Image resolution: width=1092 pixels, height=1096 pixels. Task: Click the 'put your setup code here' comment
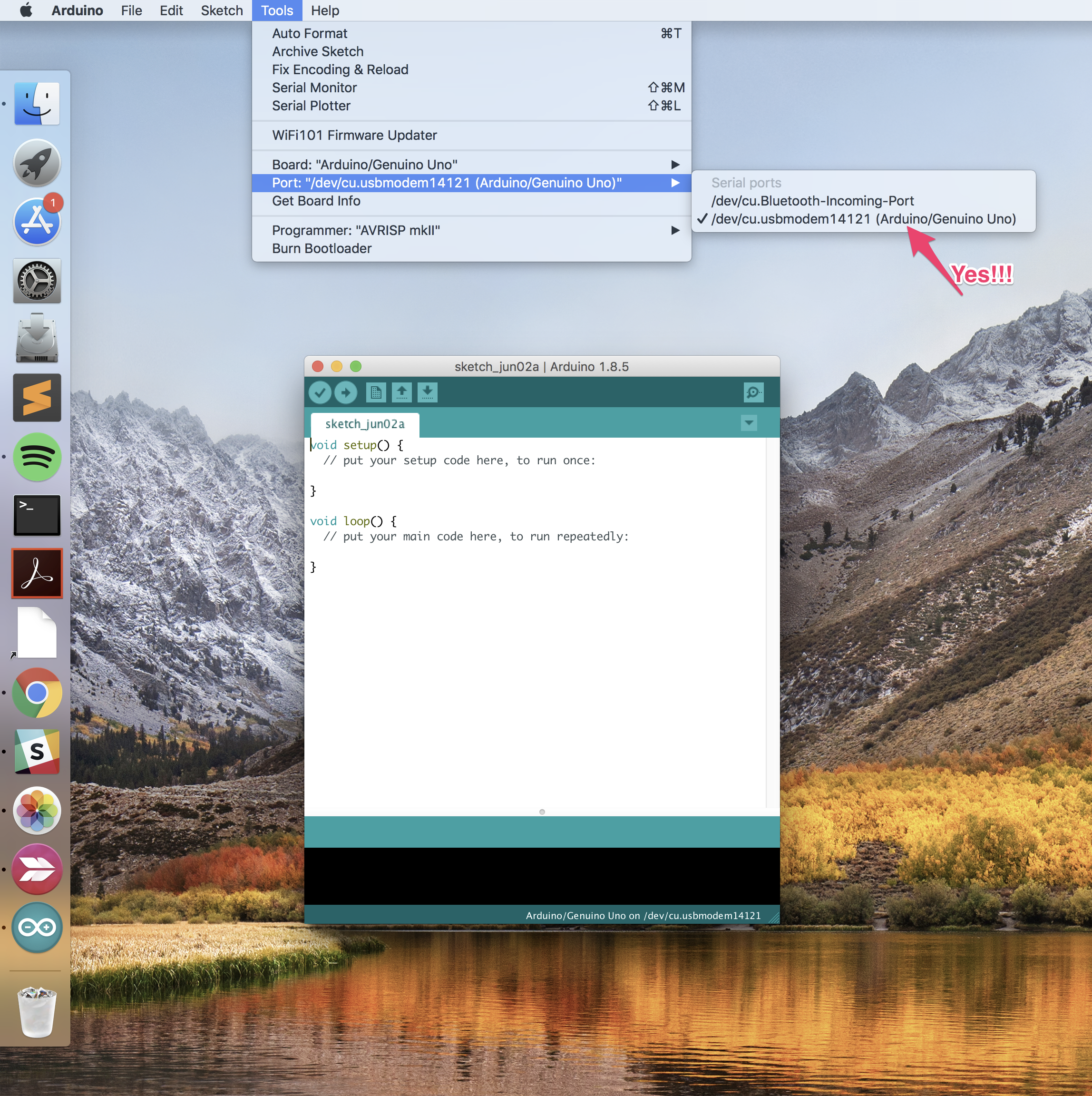[x=459, y=460]
